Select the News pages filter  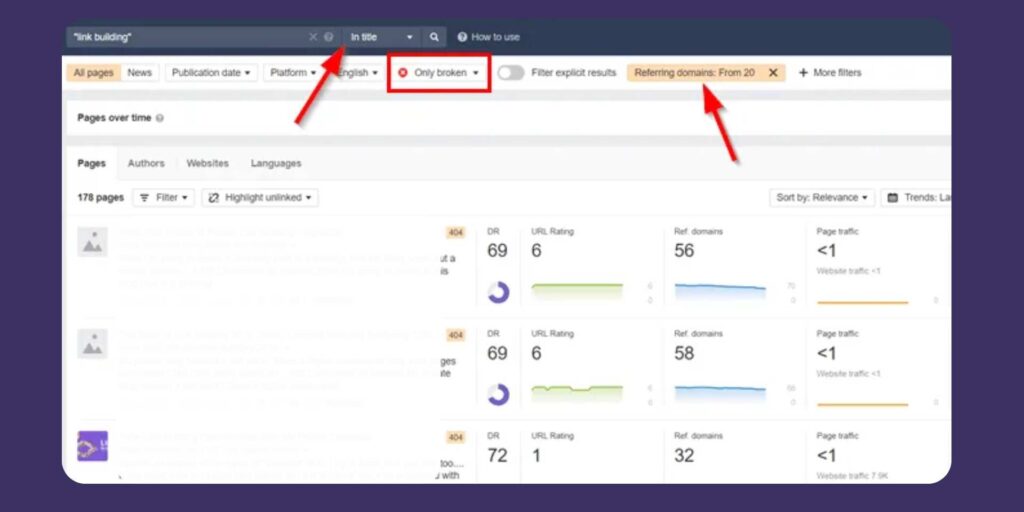coord(140,73)
